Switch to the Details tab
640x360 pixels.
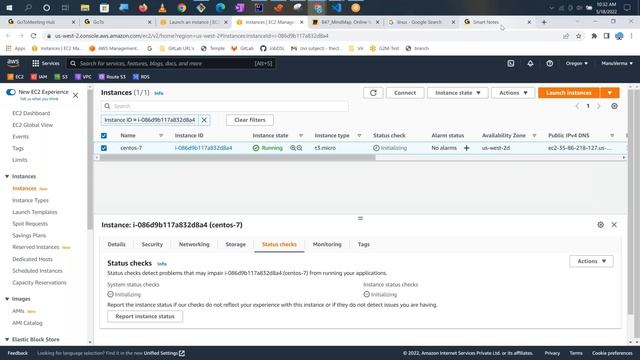click(x=116, y=244)
